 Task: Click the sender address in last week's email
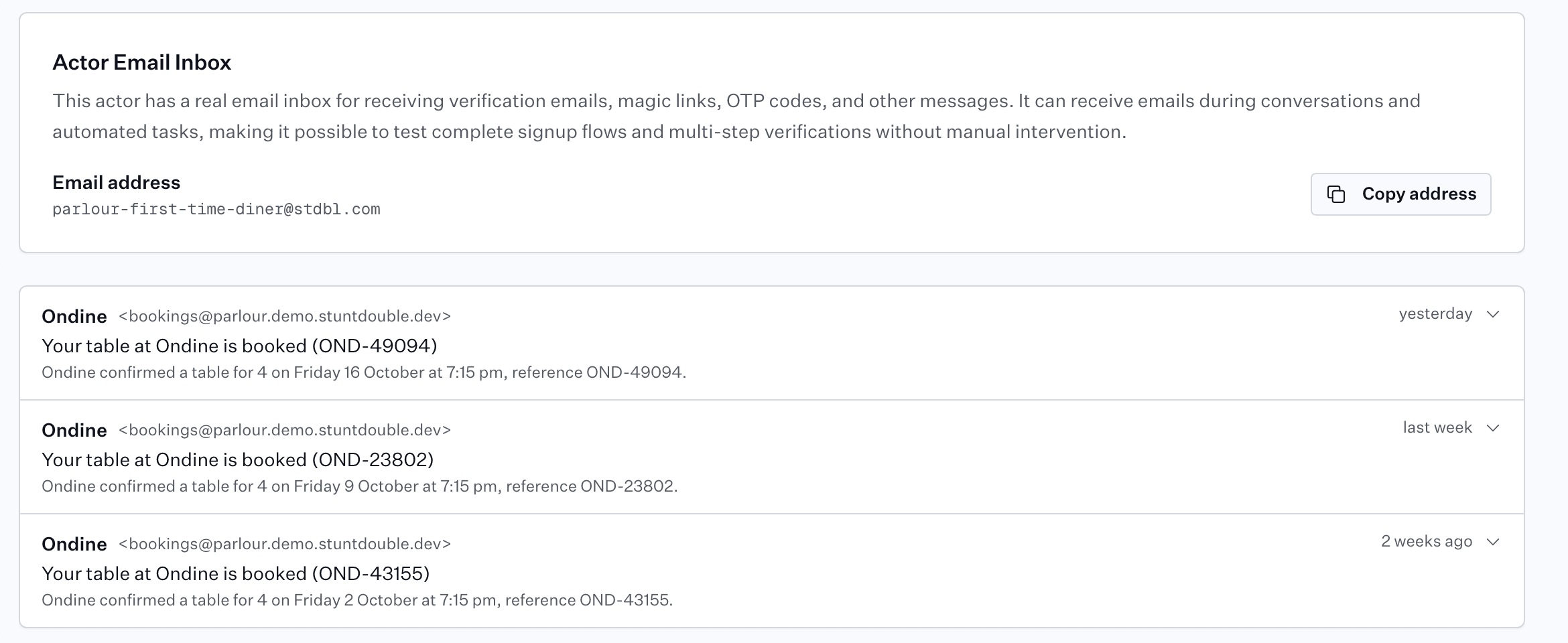pos(285,430)
